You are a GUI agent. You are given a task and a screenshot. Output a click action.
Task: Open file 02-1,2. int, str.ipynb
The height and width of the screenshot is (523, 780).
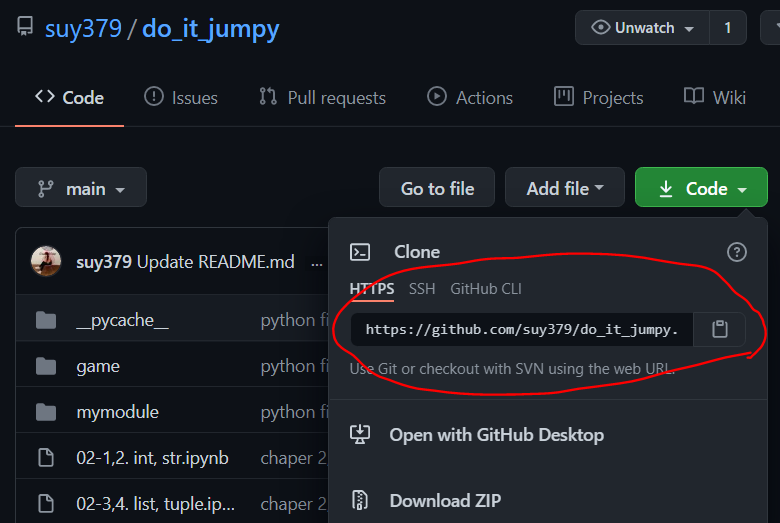click(152, 458)
